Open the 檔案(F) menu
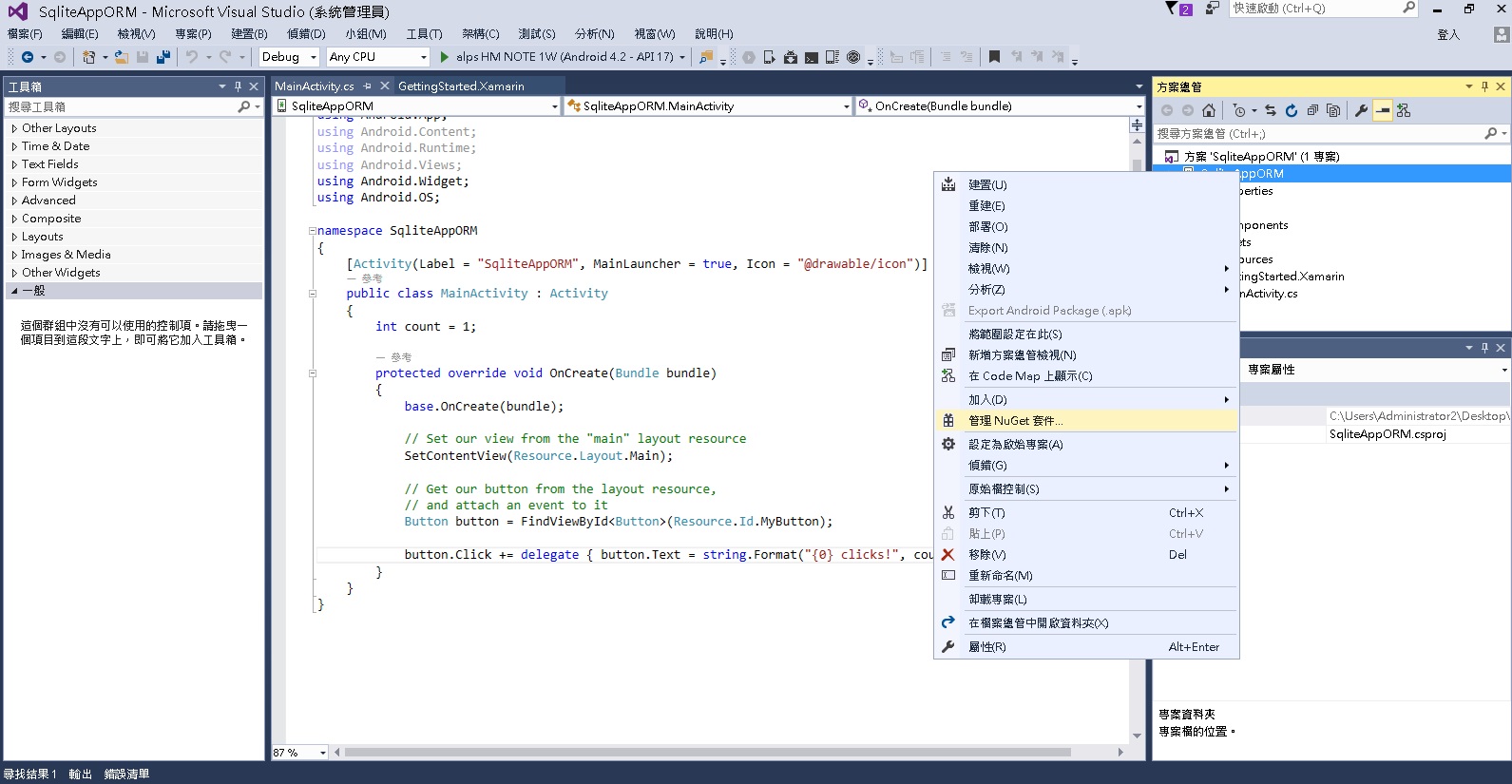Image resolution: width=1512 pixels, height=784 pixels. click(25, 34)
